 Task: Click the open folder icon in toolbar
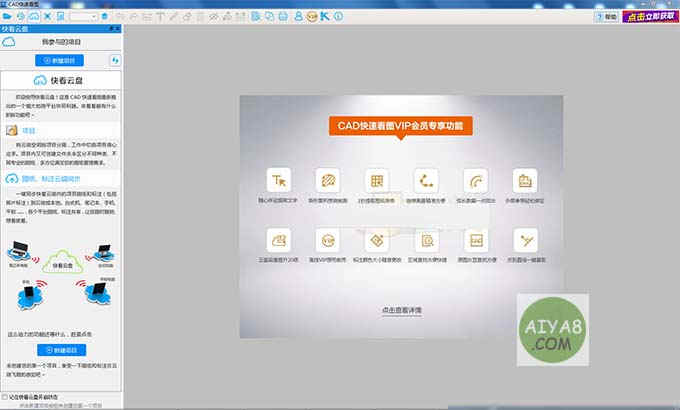tap(7, 16)
